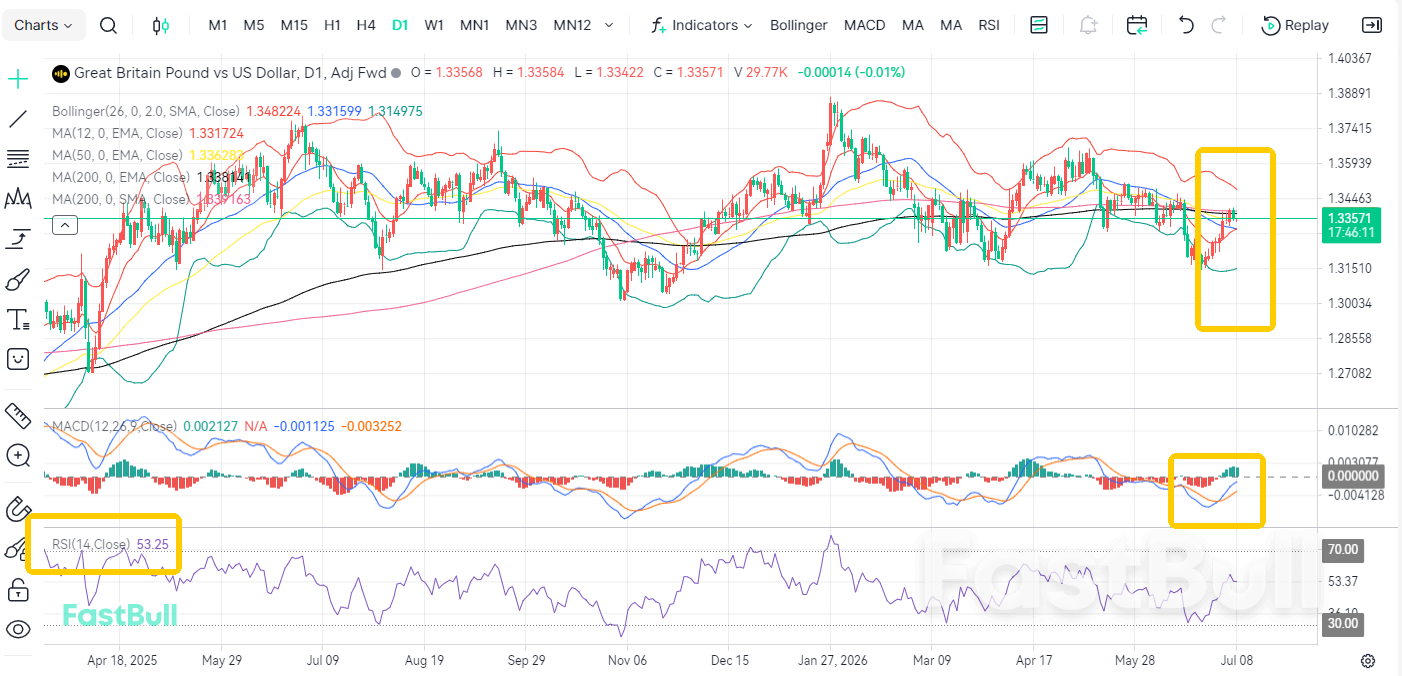The height and width of the screenshot is (676, 1402).
Task: Switch to the MN3 timeframe
Action: 521,25
